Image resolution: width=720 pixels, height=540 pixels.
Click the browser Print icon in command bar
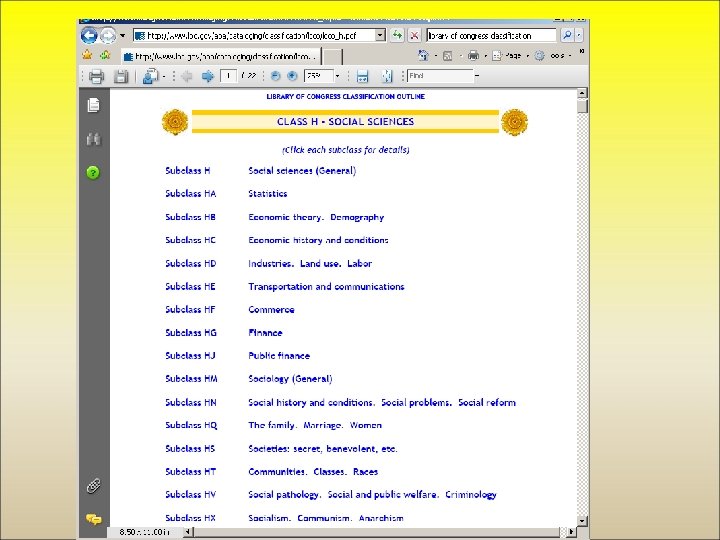pyautogui.click(x=473, y=56)
